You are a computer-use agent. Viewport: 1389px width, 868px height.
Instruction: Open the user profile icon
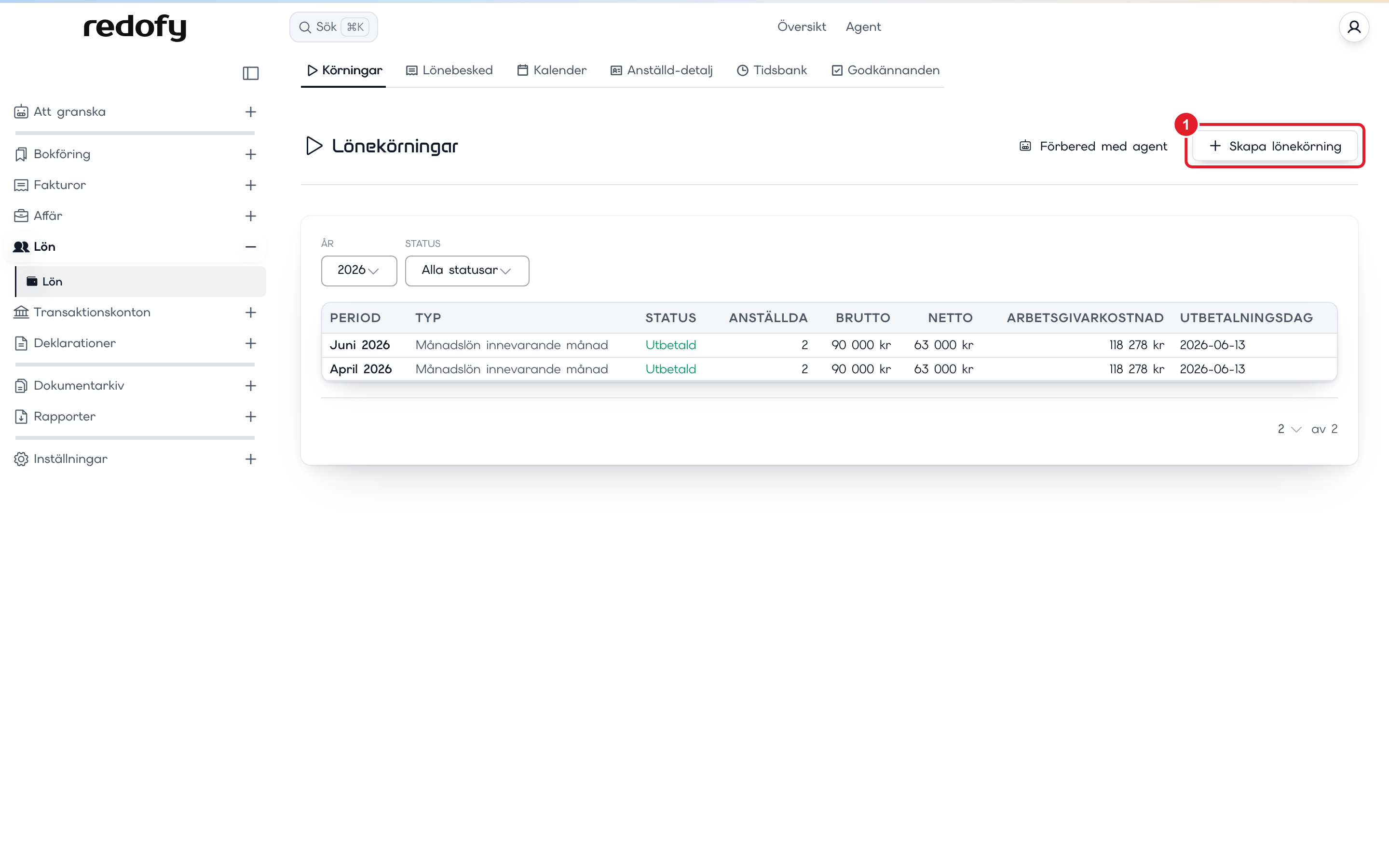1354,27
